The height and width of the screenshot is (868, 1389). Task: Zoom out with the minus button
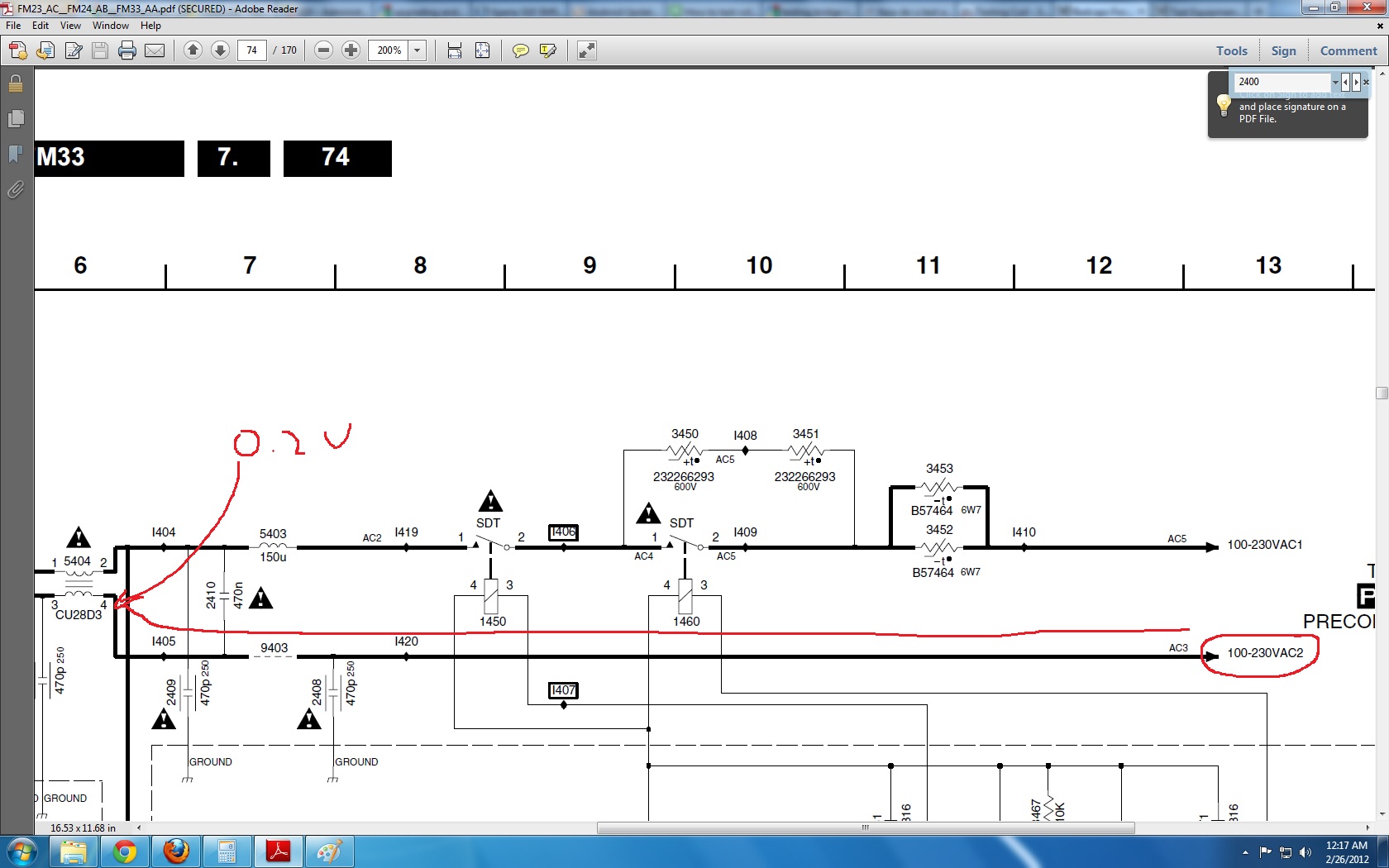324,50
